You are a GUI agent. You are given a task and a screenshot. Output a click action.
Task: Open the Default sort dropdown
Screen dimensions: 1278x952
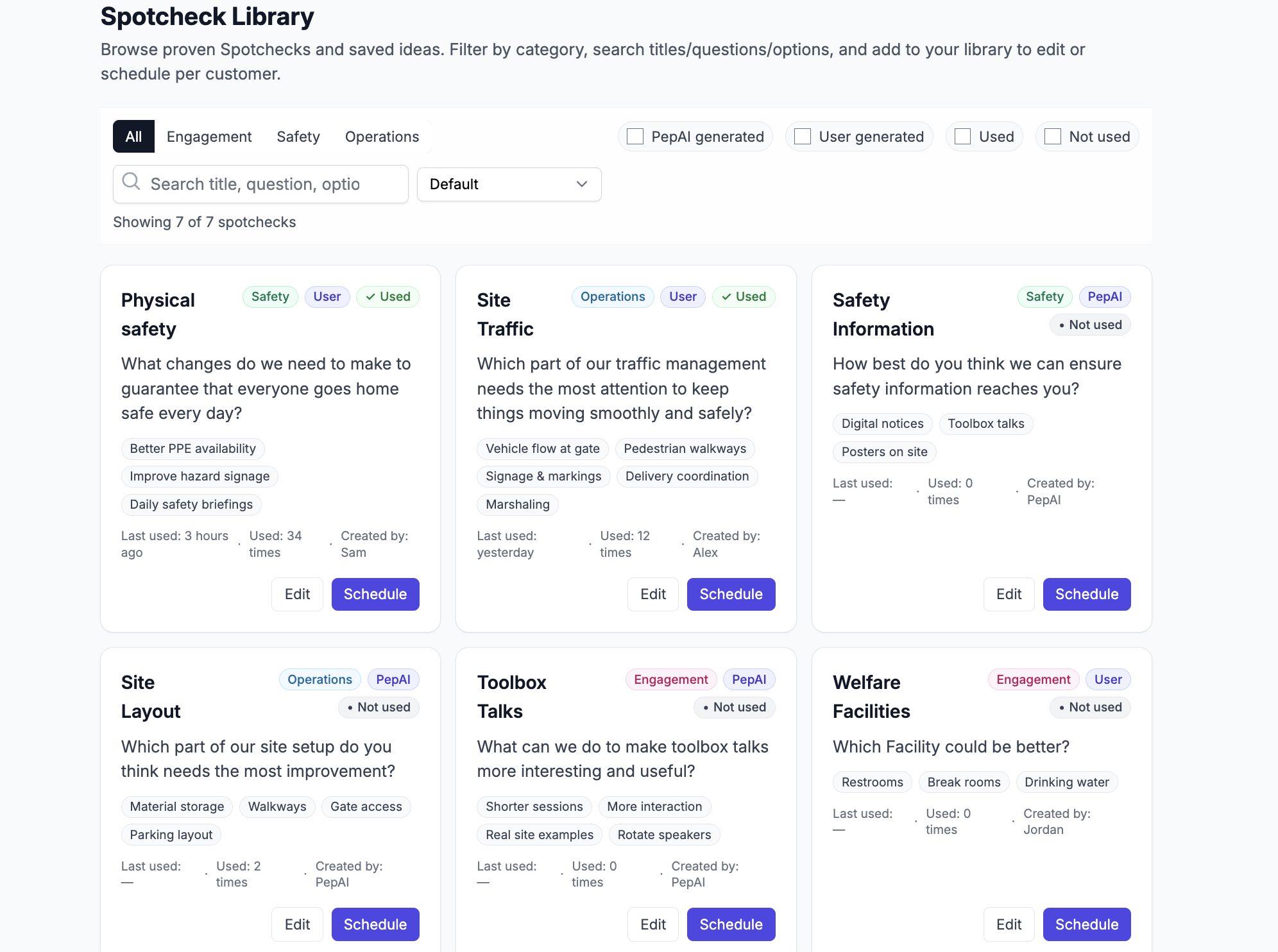click(x=509, y=184)
